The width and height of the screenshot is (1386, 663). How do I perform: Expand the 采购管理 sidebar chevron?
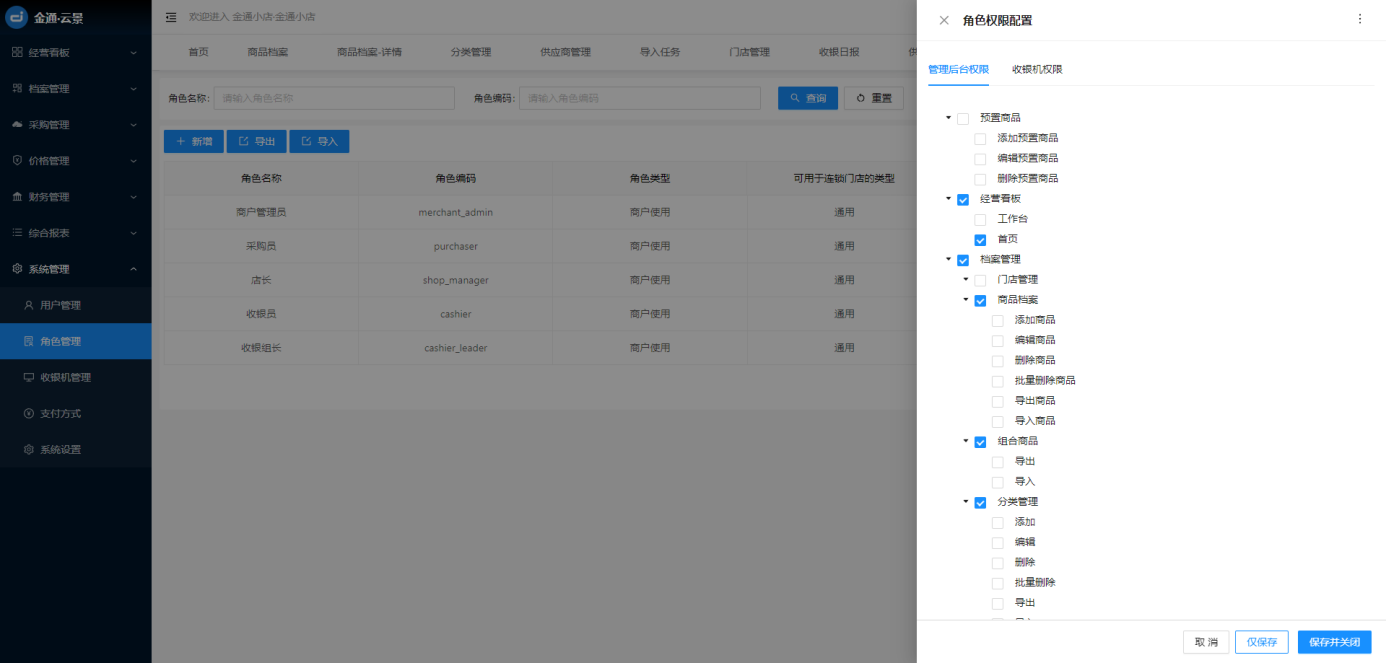pyautogui.click(x=134, y=124)
